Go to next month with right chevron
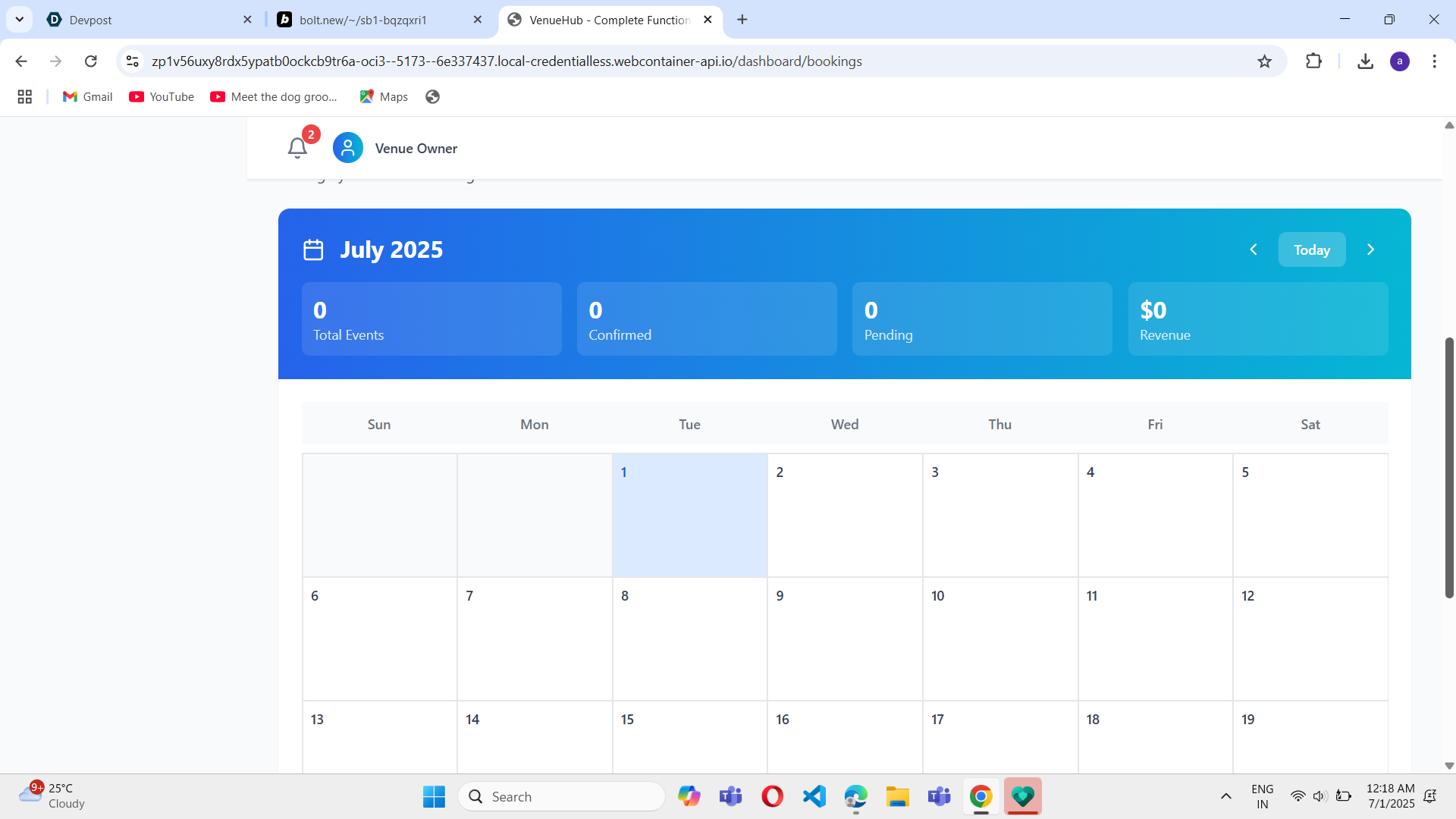Screen dimensions: 1456x819 (x=1370, y=249)
